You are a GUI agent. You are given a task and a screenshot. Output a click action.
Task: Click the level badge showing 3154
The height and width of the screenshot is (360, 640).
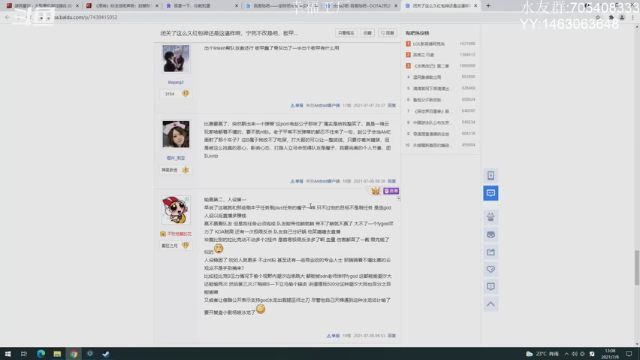(x=176, y=94)
